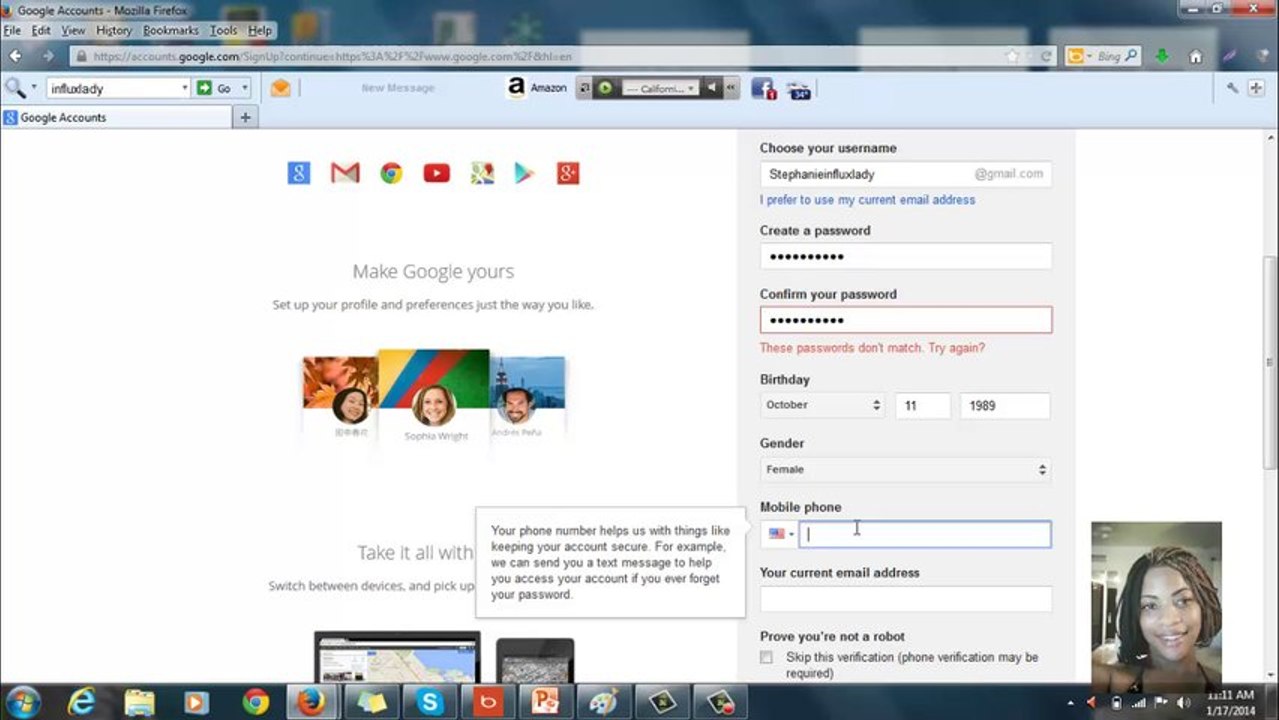Screen dimensions: 1279x720
Task: Open the Bookmarks menu
Action: pos(171,30)
